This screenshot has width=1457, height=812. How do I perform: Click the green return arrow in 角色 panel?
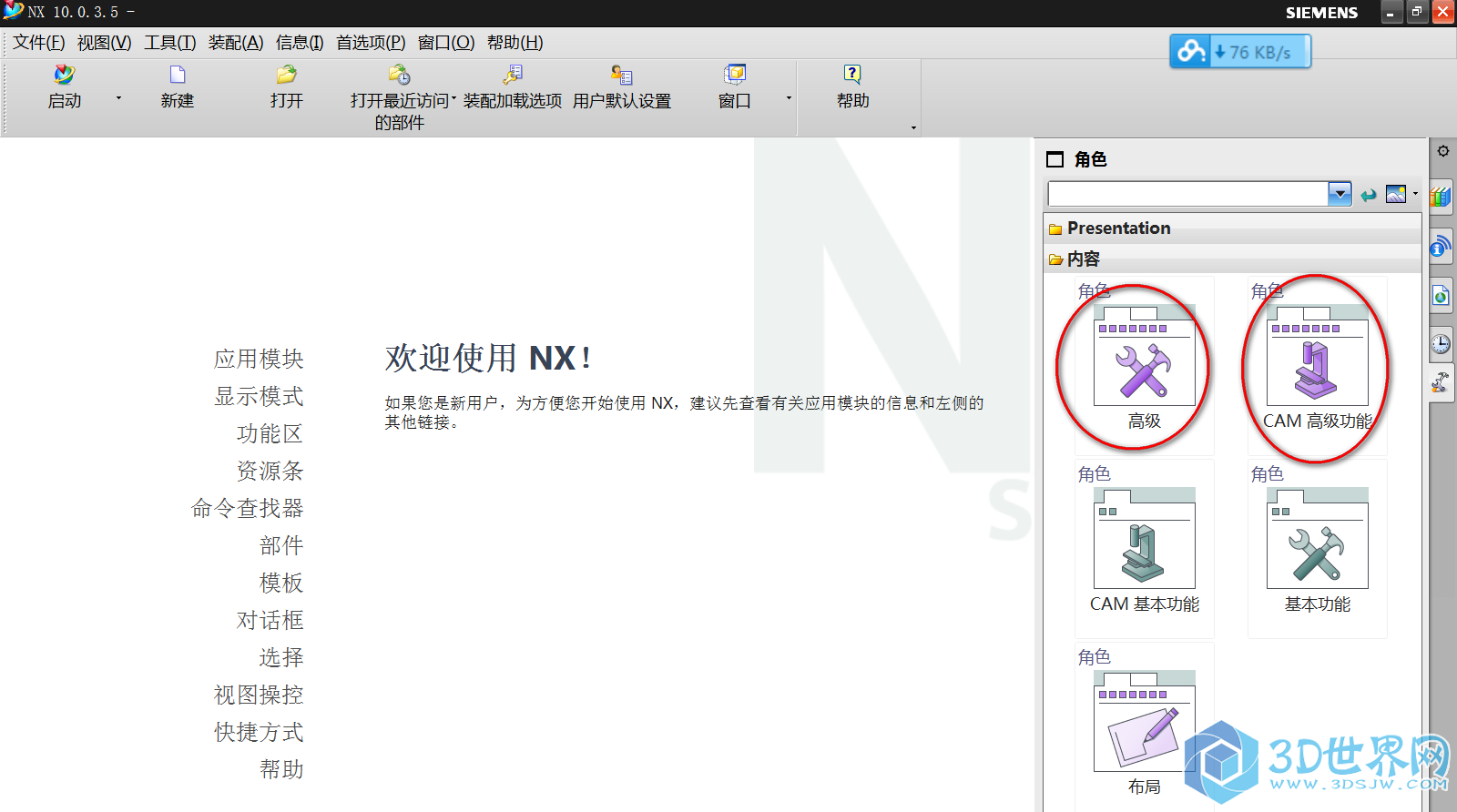[1369, 194]
